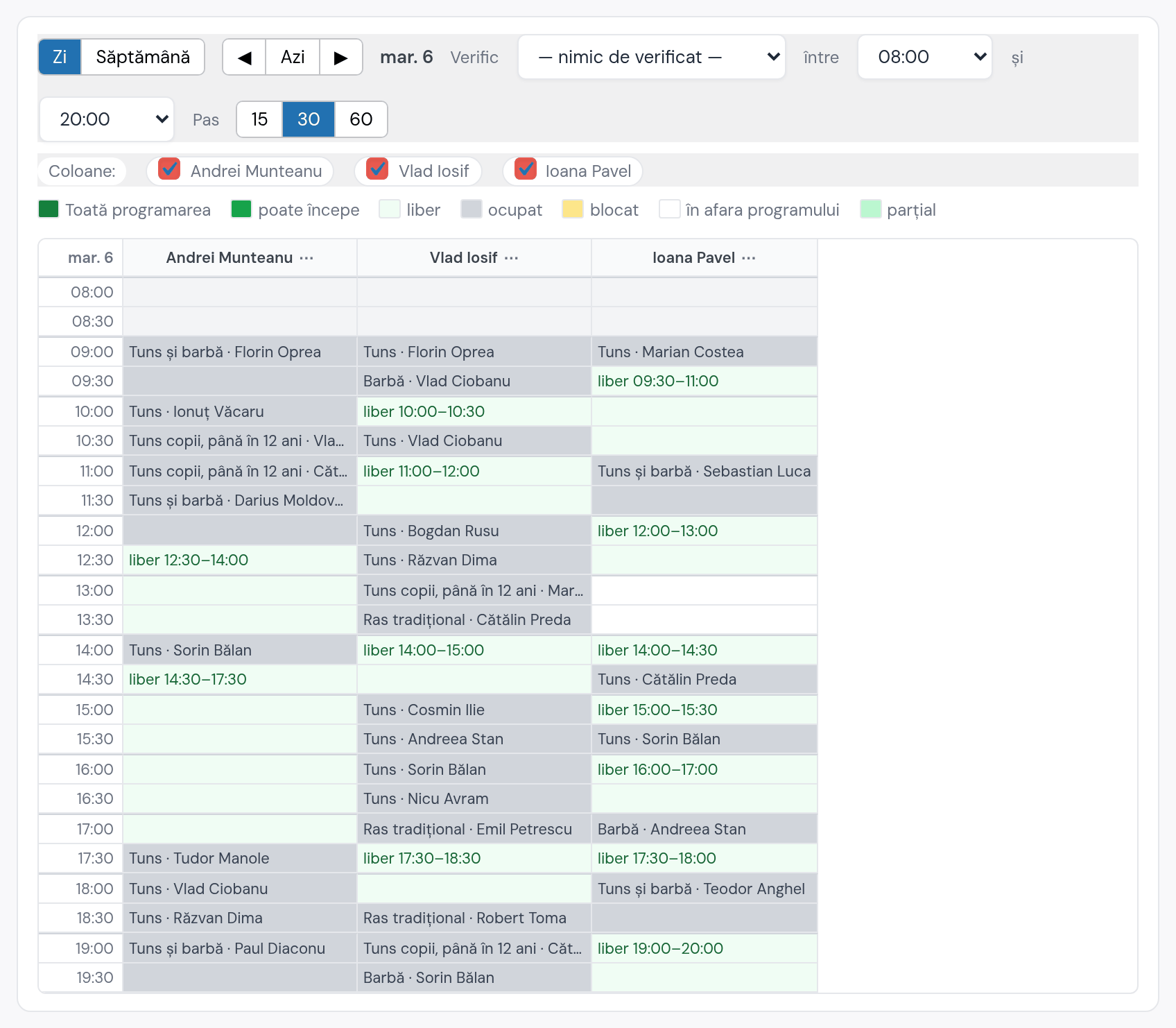This screenshot has width=1176, height=1028.
Task: Open appointment 'Barbă · Andreea Stan'
Action: (704, 829)
